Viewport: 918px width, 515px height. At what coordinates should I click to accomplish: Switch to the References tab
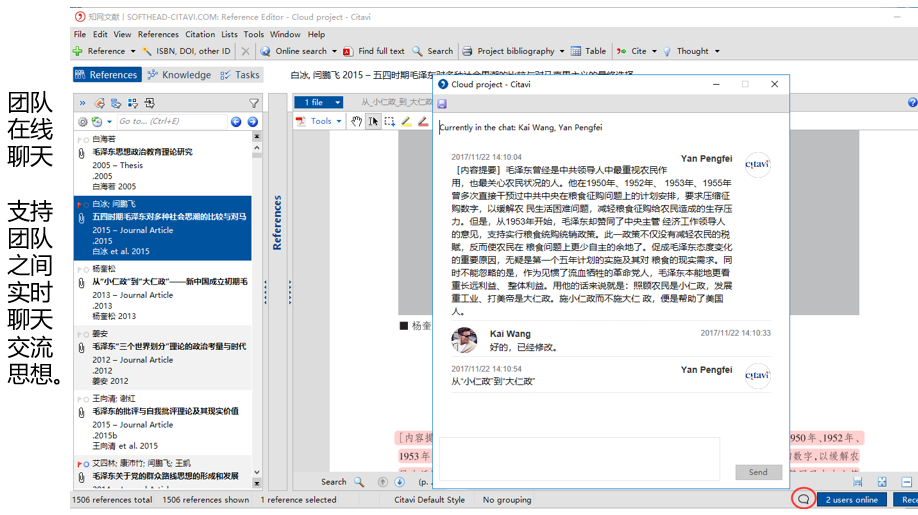(x=107, y=75)
